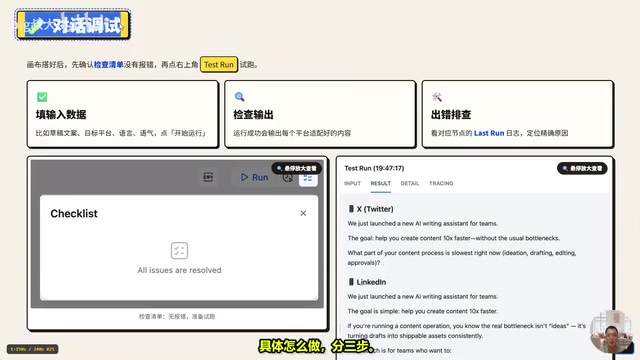Screen dimensions: 640x360
Task: Click the checklist icon above All issues are resolved
Action: pos(179,251)
